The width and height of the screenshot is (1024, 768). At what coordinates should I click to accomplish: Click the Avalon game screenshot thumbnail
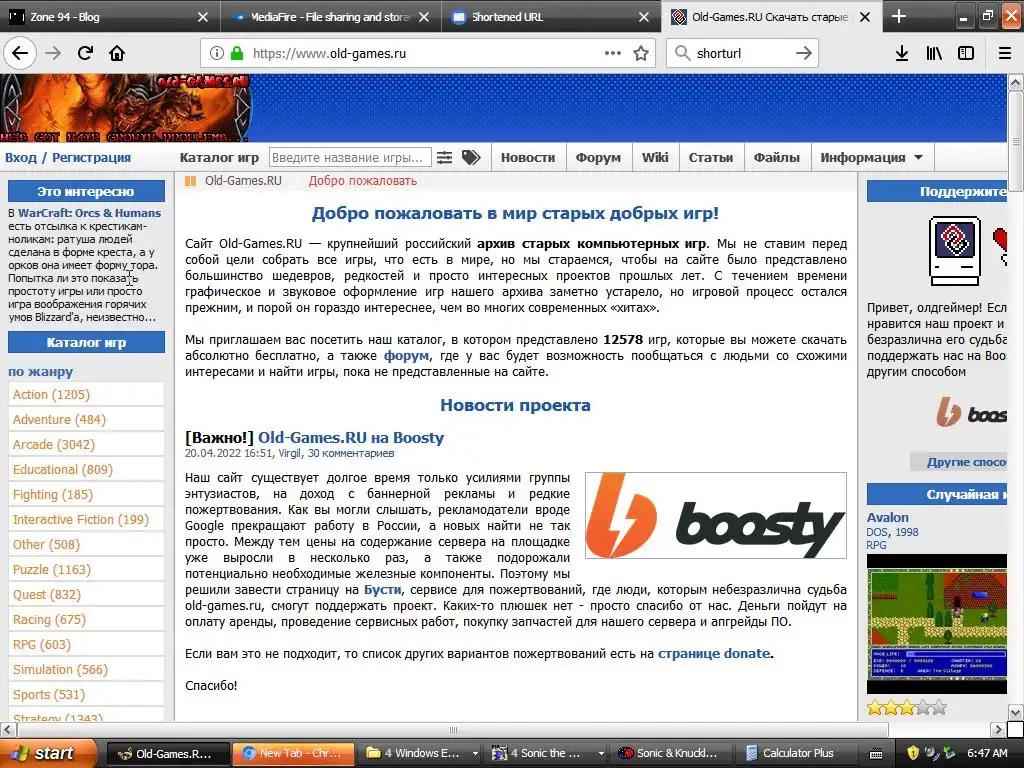coord(936,624)
